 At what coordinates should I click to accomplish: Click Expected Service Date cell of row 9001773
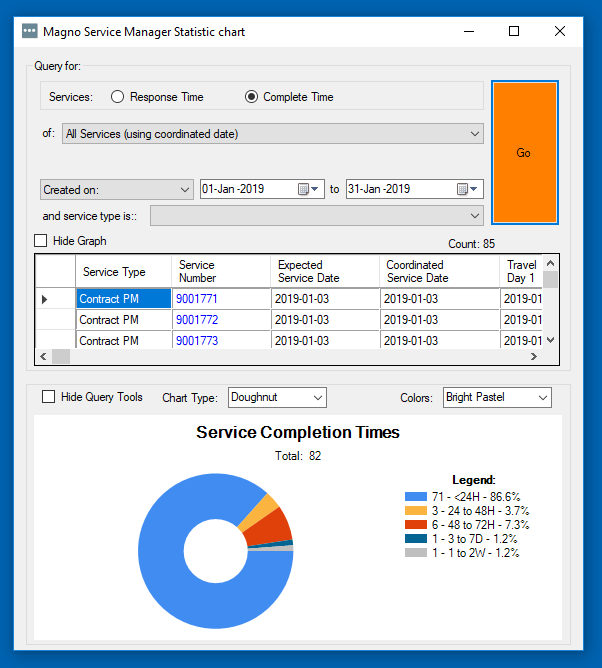325,340
